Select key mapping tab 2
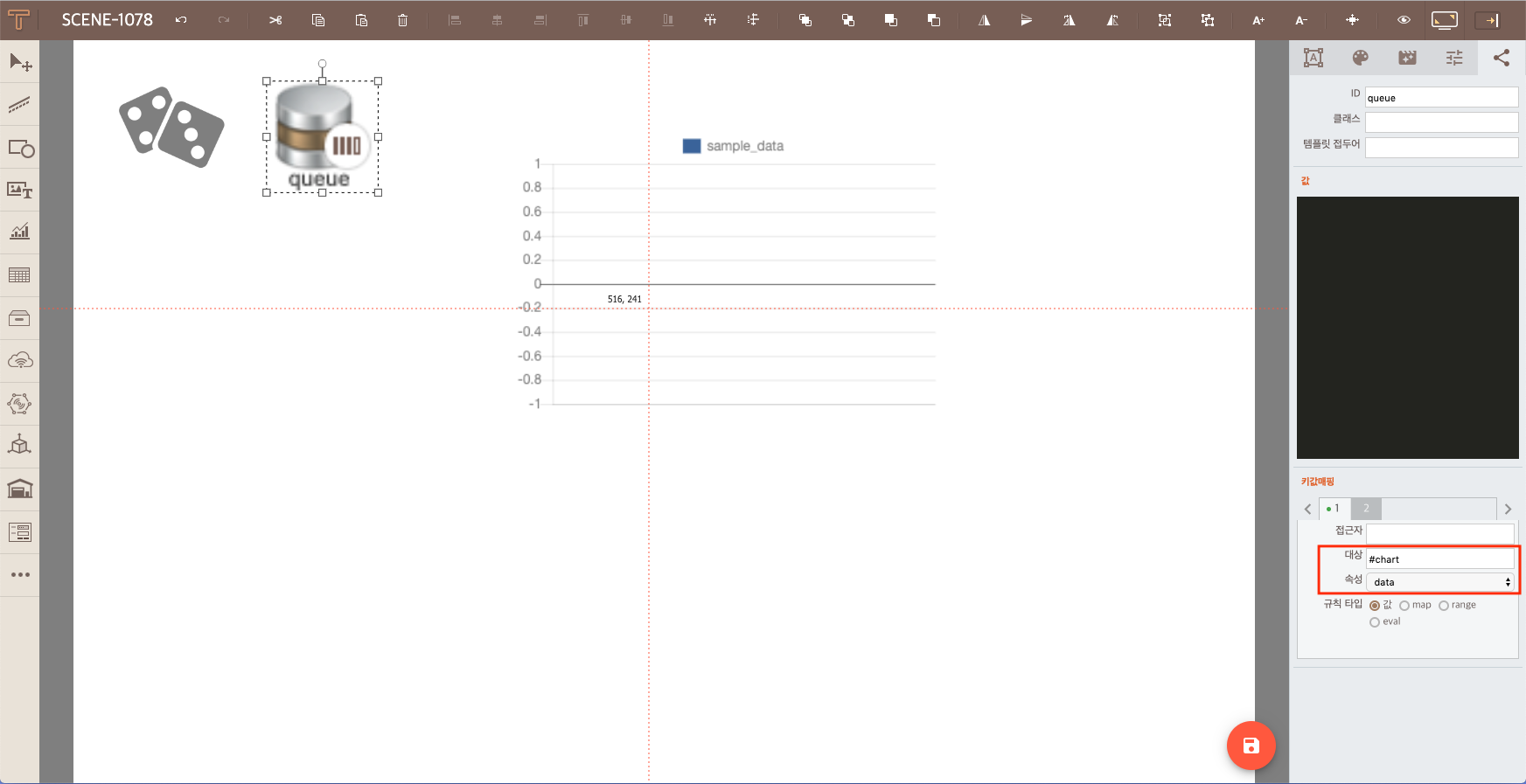The image size is (1526, 784). click(x=1366, y=509)
